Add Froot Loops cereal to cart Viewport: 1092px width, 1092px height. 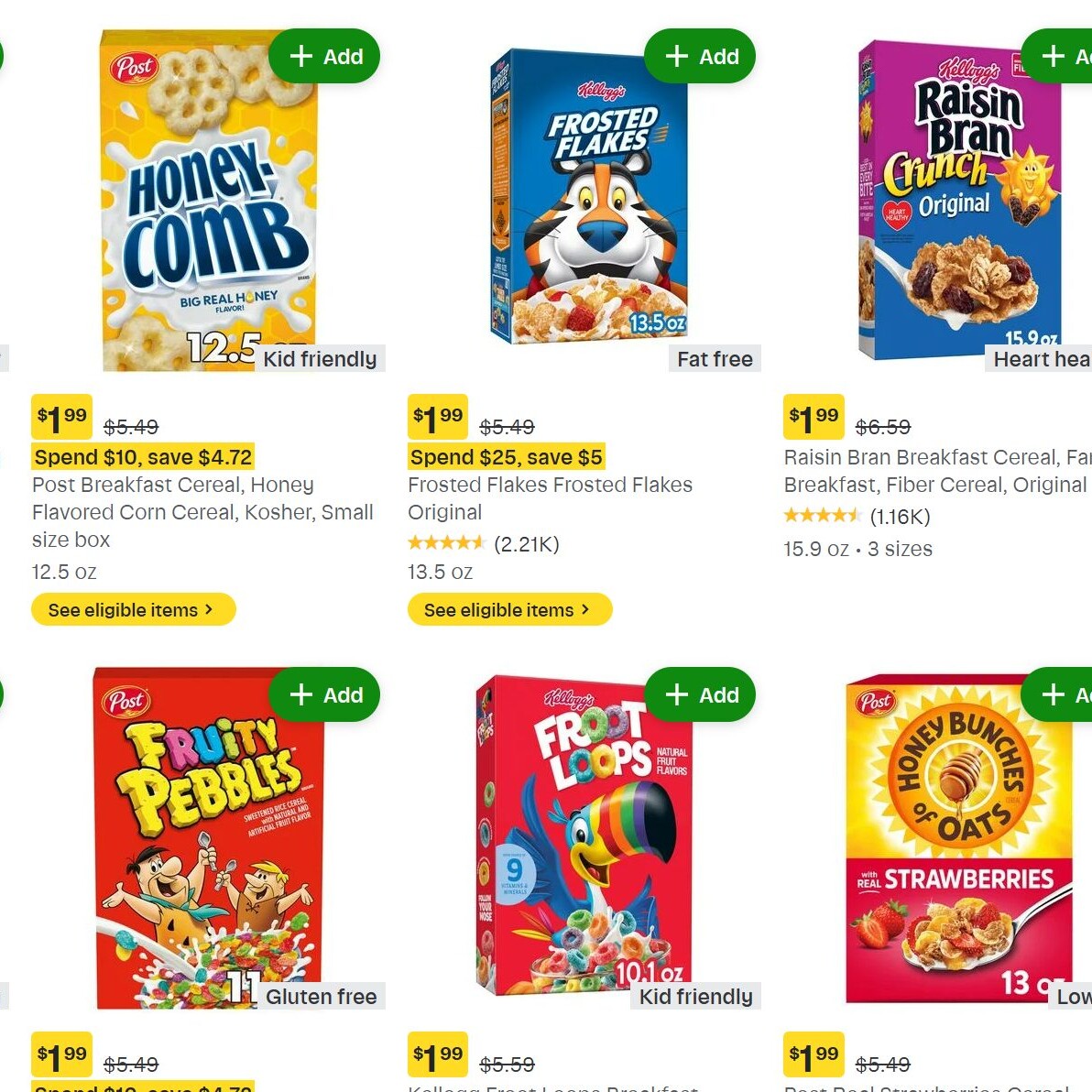point(700,695)
